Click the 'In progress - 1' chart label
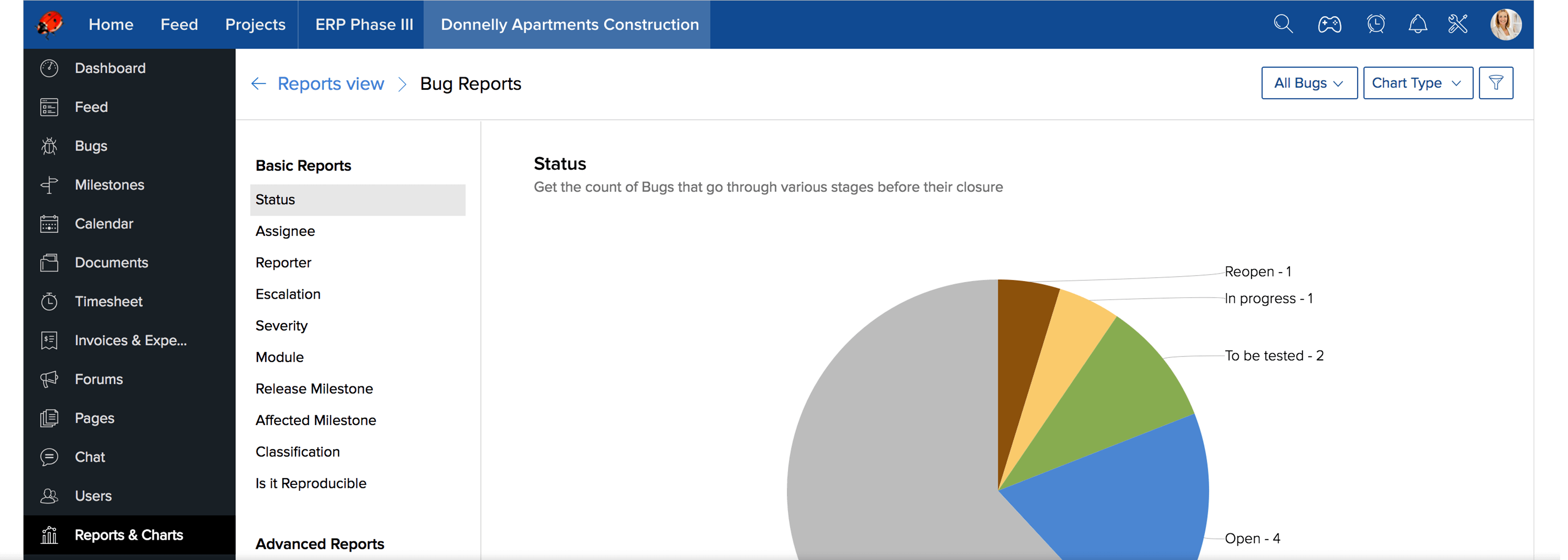Image resolution: width=1568 pixels, height=560 pixels. coord(1269,299)
